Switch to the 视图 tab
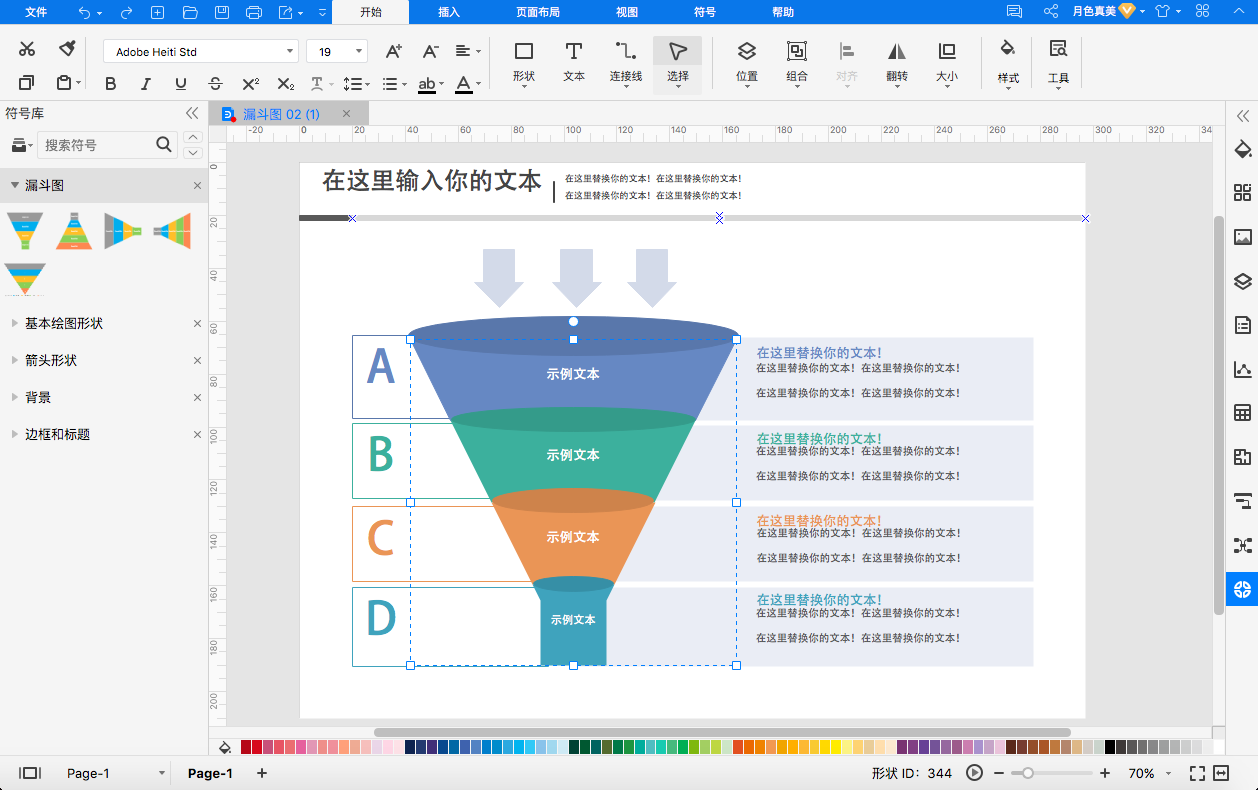Image resolution: width=1258 pixels, height=790 pixels. [627, 12]
